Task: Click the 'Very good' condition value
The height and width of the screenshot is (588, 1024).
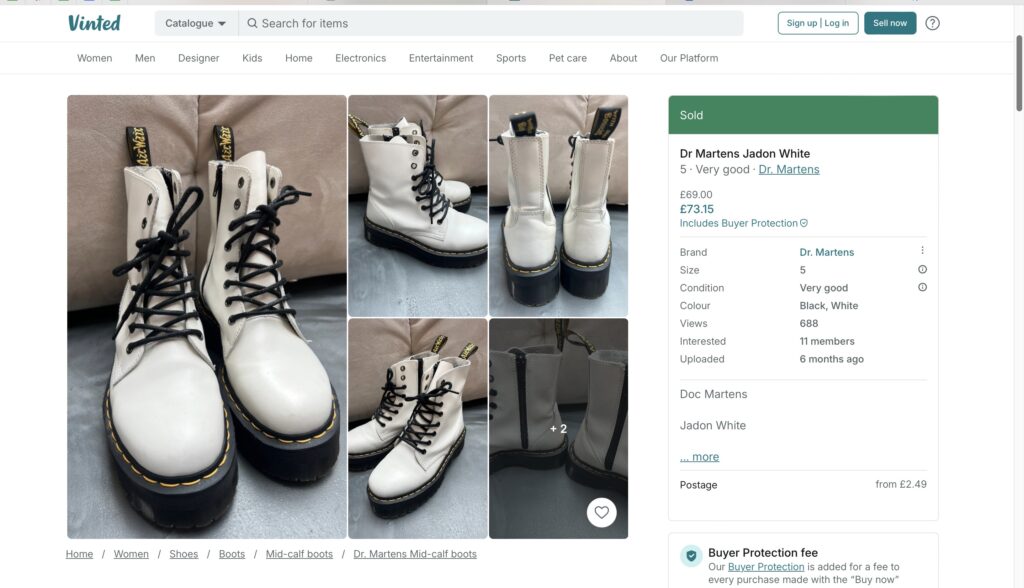Action: (x=824, y=288)
